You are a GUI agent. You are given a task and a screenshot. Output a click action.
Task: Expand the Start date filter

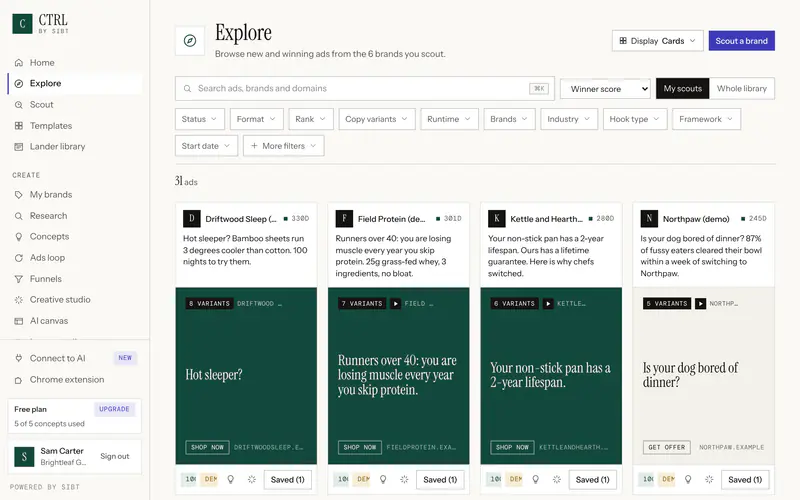(x=206, y=146)
